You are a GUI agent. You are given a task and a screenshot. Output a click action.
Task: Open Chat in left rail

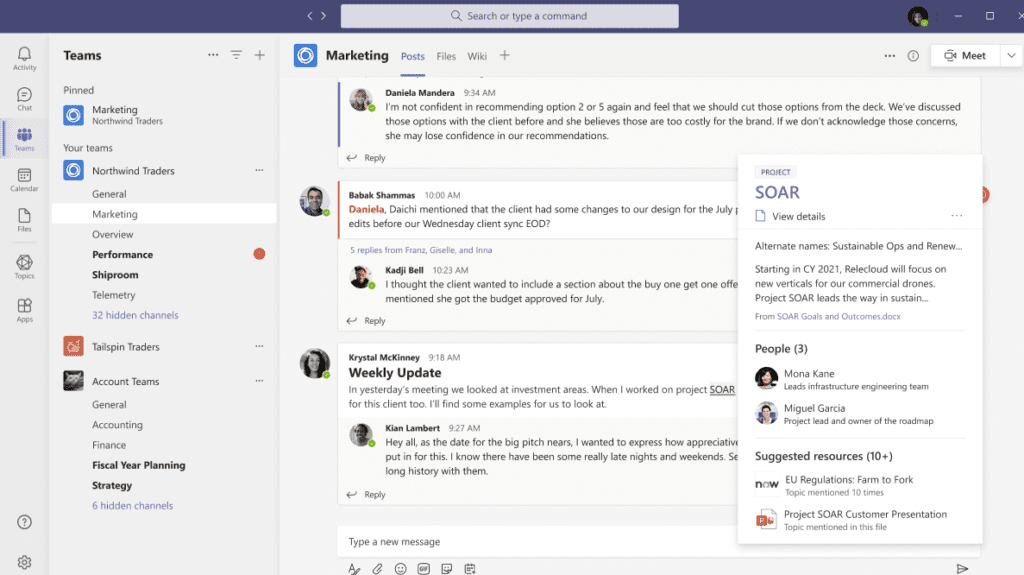(x=24, y=99)
